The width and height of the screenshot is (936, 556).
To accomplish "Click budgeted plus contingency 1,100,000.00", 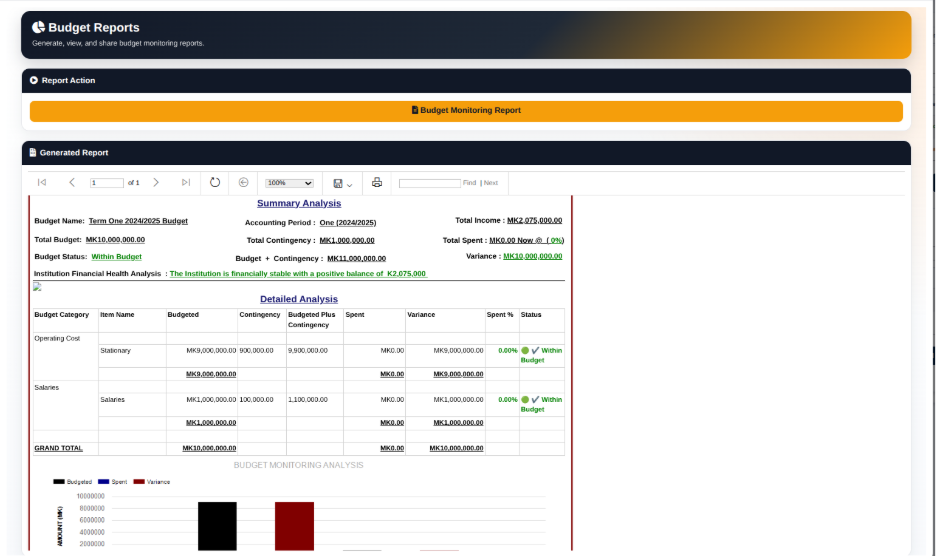I will (x=307, y=400).
